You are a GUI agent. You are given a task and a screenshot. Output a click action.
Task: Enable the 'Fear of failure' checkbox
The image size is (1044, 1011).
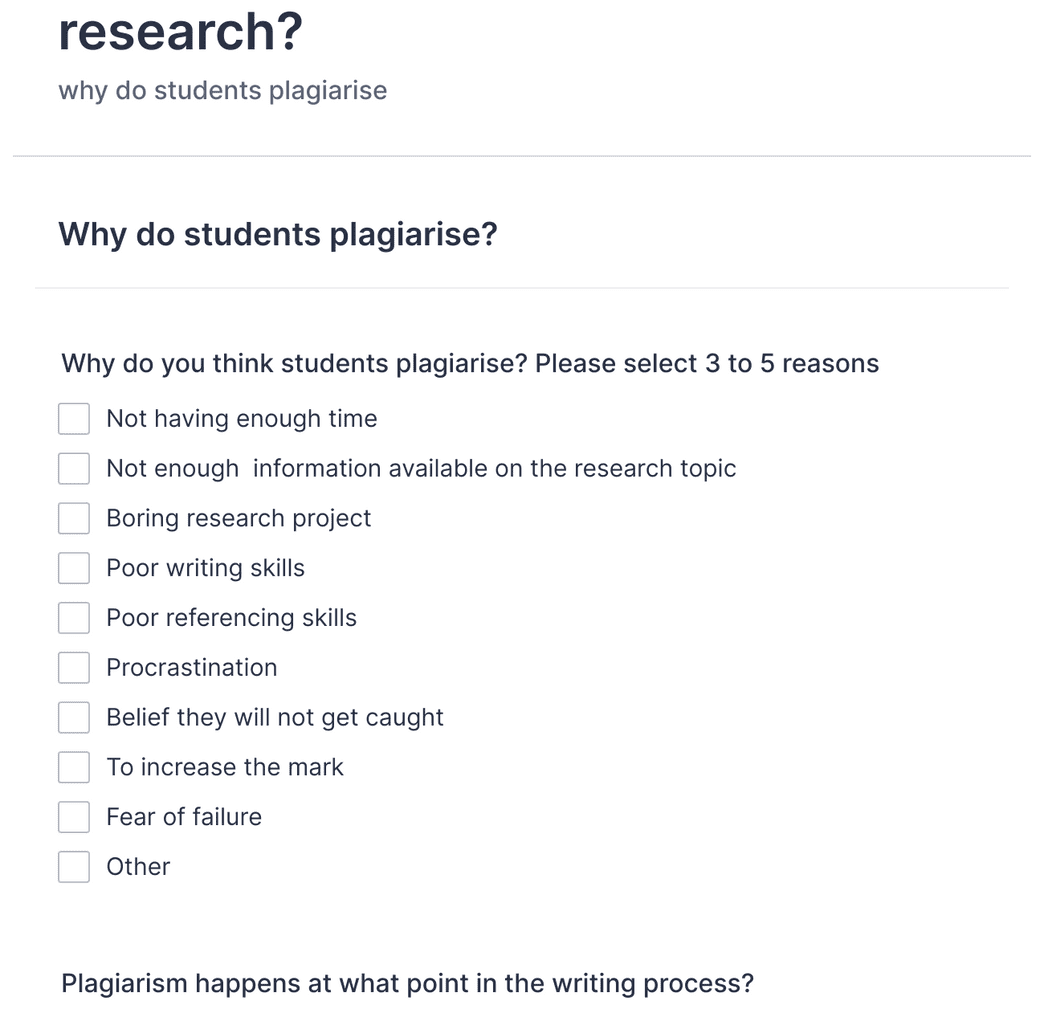pyautogui.click(x=74, y=816)
